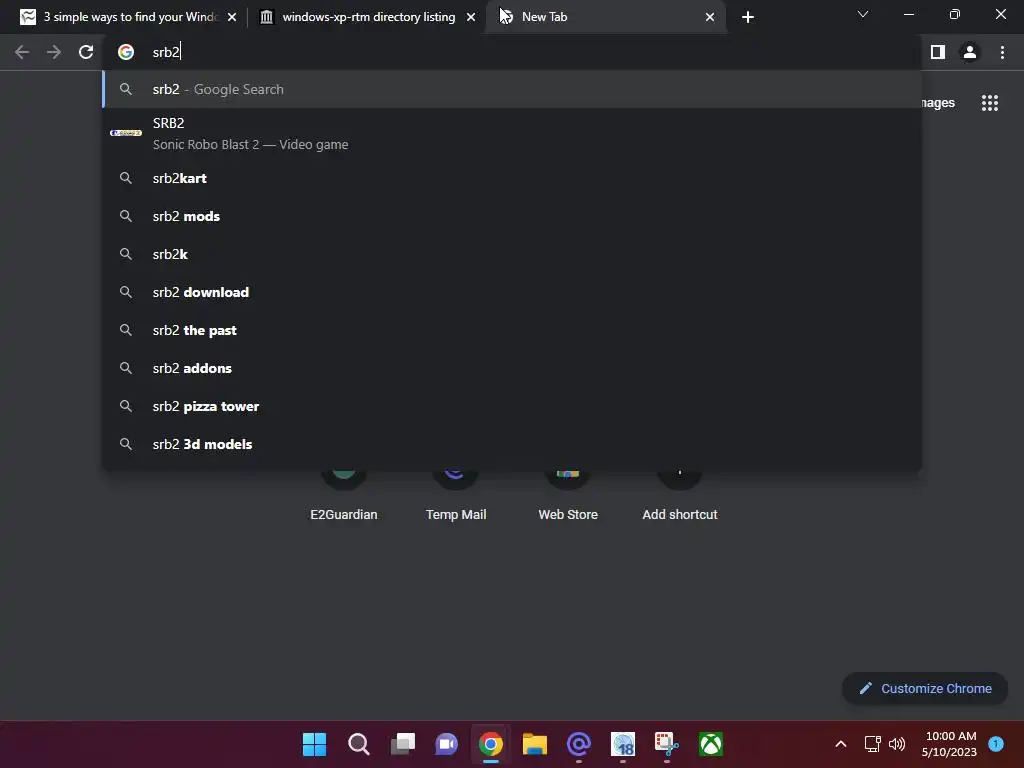Select the 'srb2 3d models' suggestion
This screenshot has height=768, width=1024.
(x=512, y=444)
